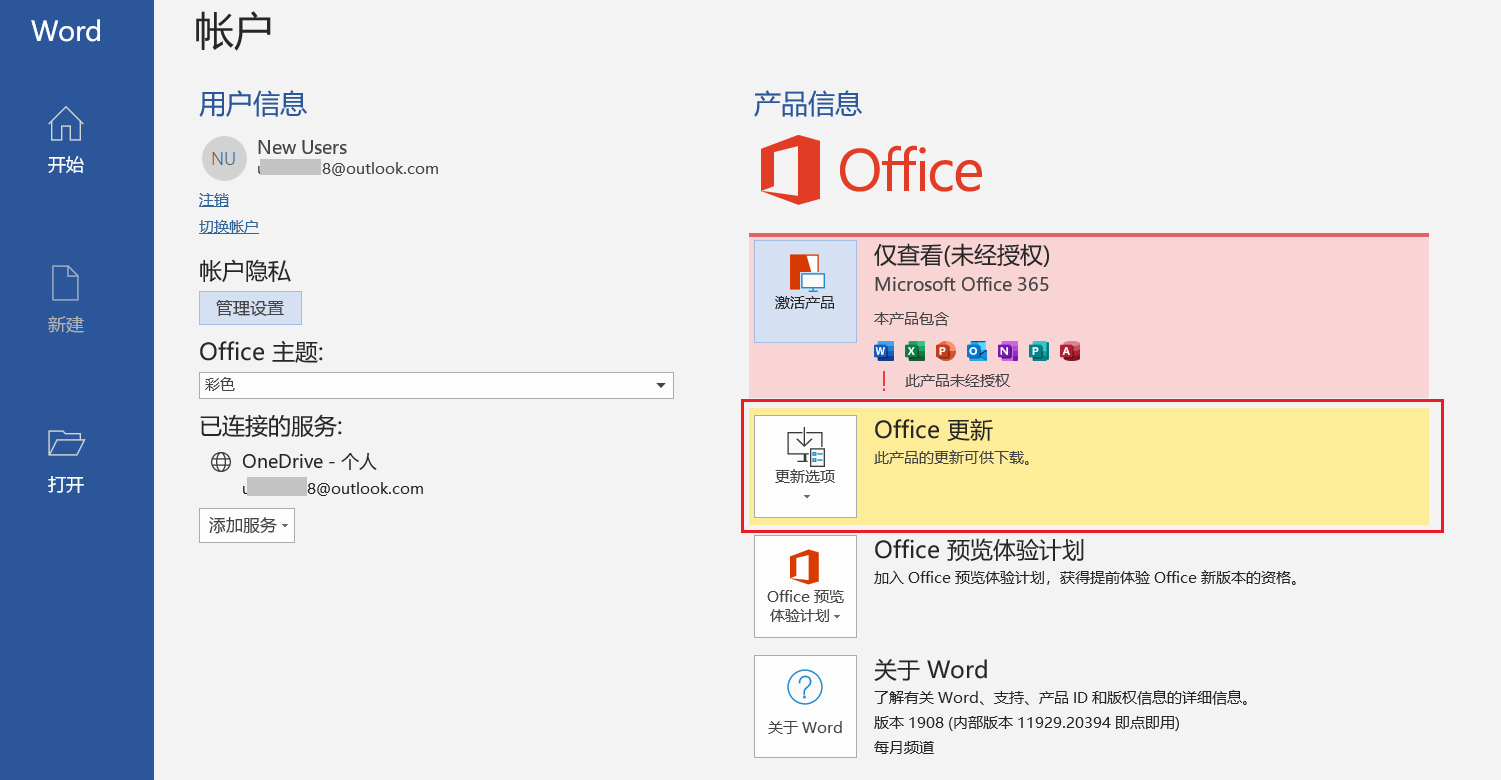Screen dimensions: 1501x780
Task: Click the 注销 sign out link
Action: (x=214, y=200)
